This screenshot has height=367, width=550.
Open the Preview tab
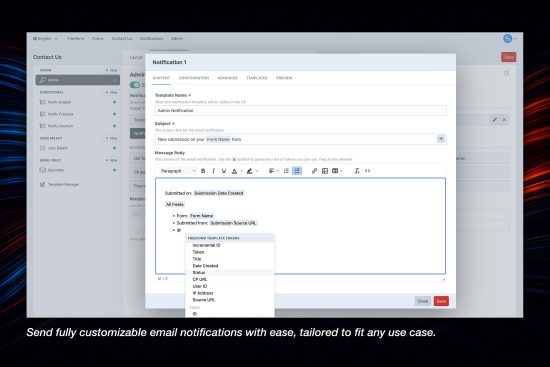pyautogui.click(x=284, y=78)
